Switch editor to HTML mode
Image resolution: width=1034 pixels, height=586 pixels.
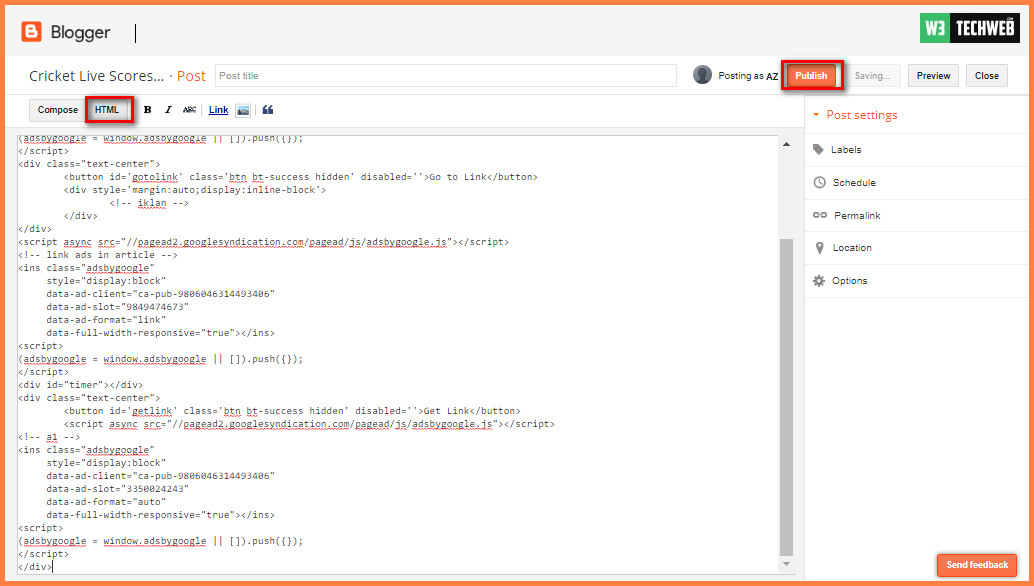tap(107, 110)
